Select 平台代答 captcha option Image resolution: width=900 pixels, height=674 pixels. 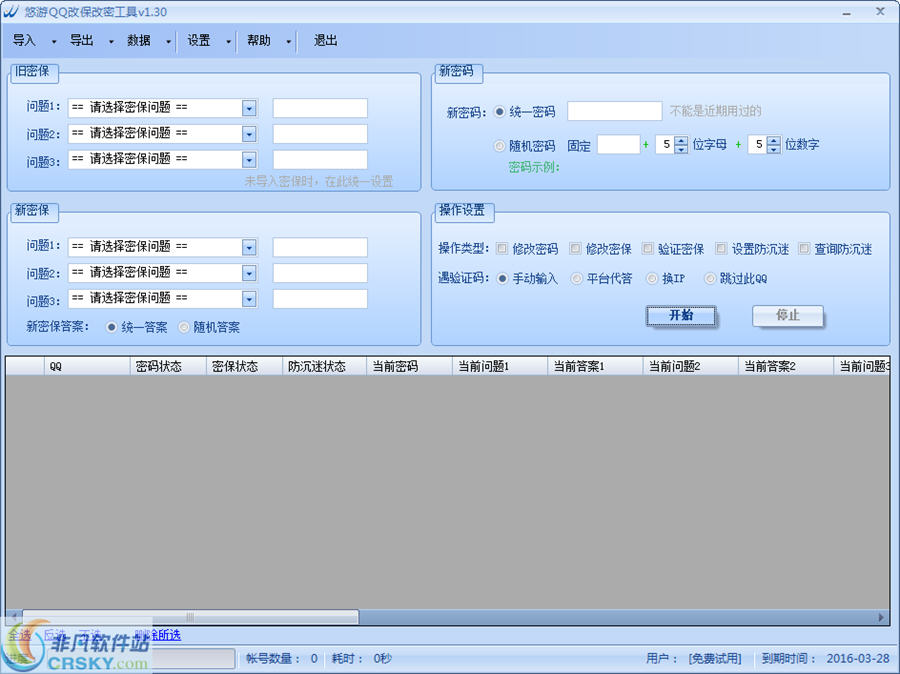tap(576, 278)
